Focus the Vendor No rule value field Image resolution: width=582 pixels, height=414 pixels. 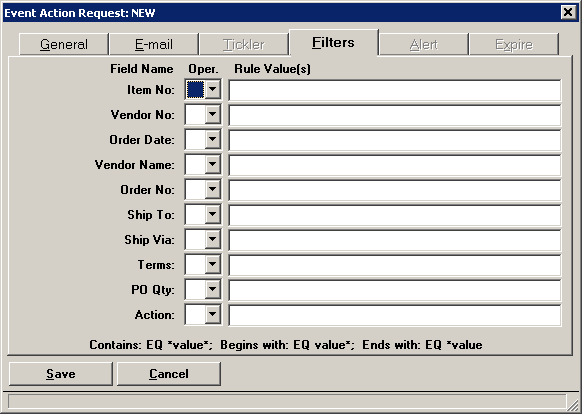pos(395,115)
